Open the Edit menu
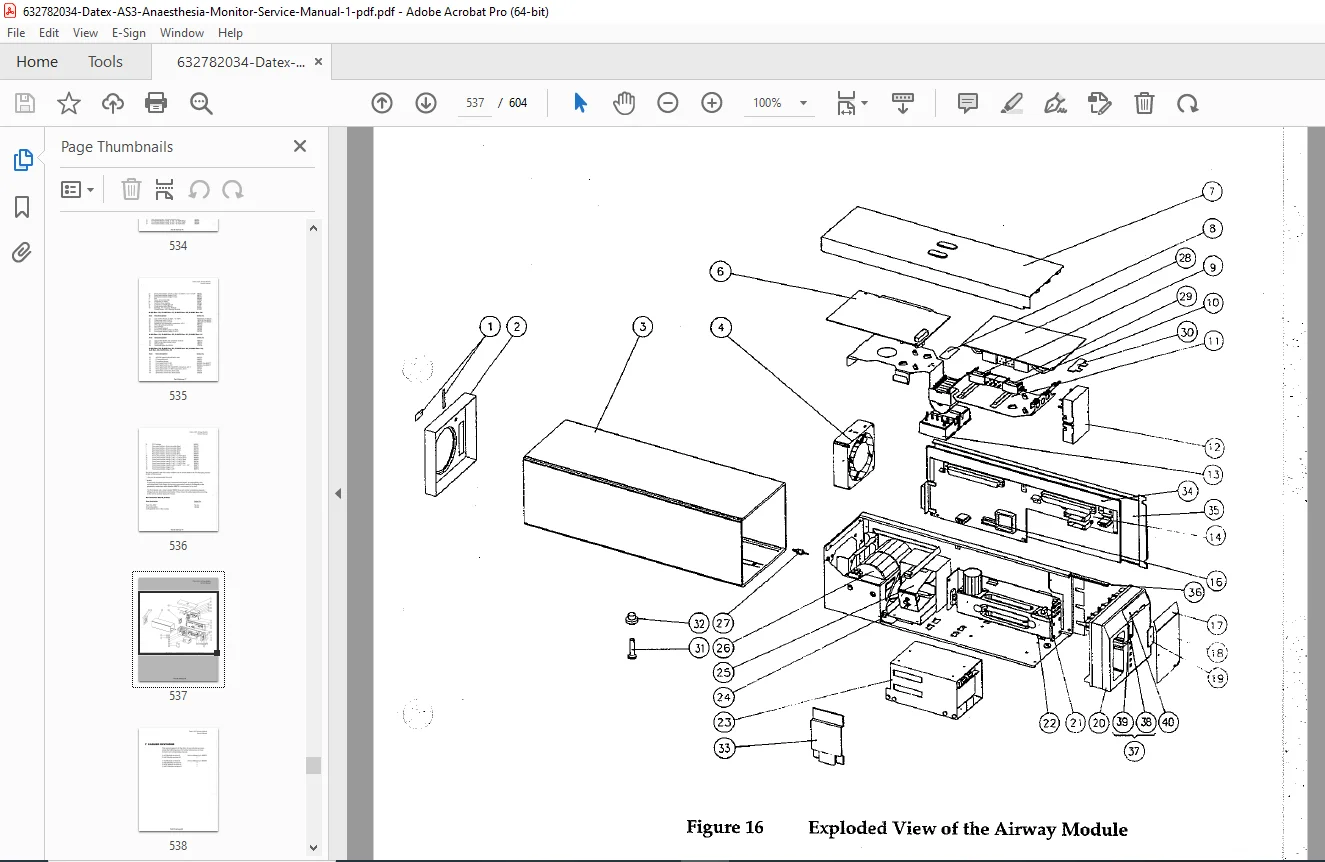 49,33
